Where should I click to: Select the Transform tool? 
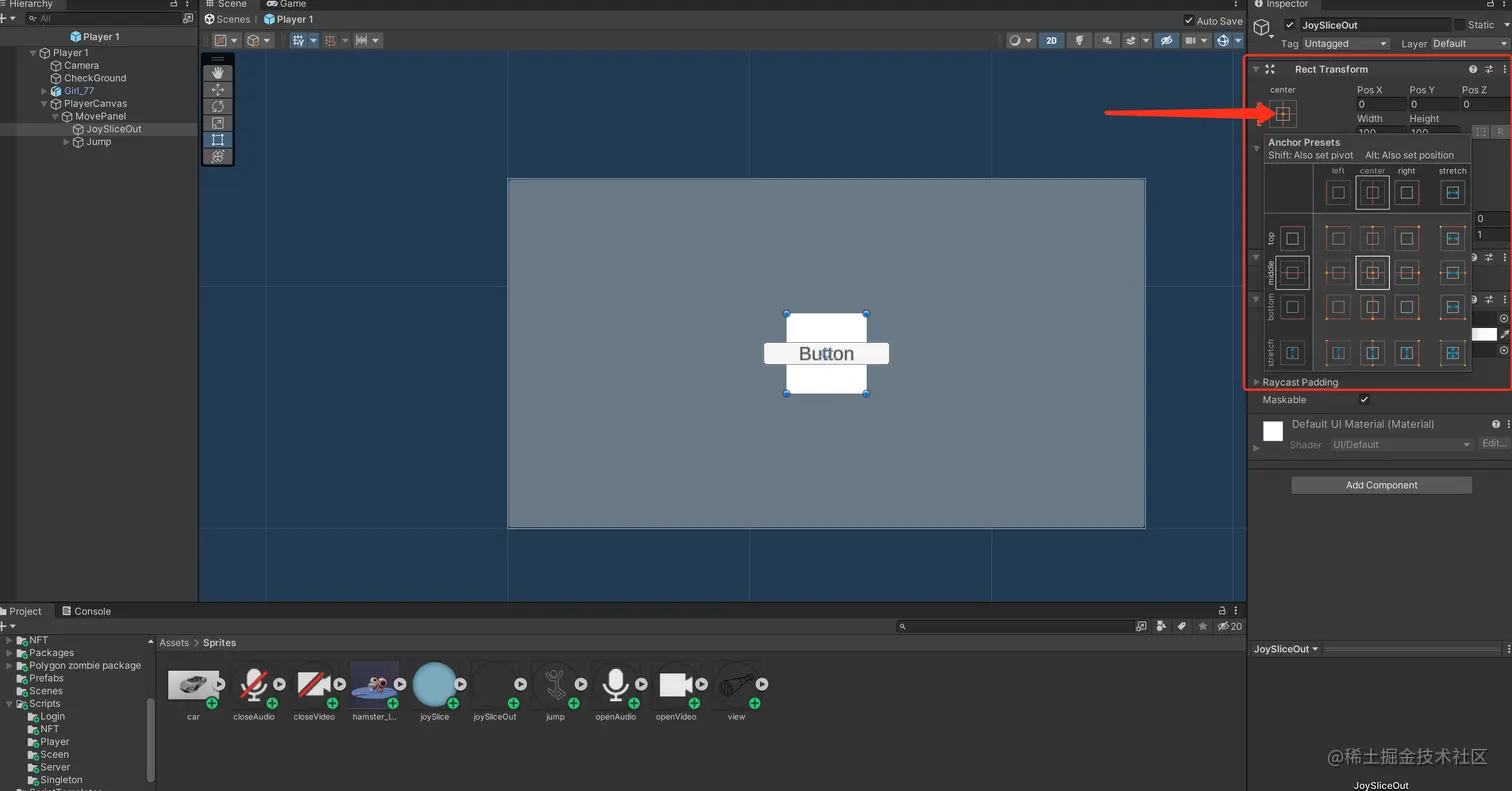pos(217,157)
